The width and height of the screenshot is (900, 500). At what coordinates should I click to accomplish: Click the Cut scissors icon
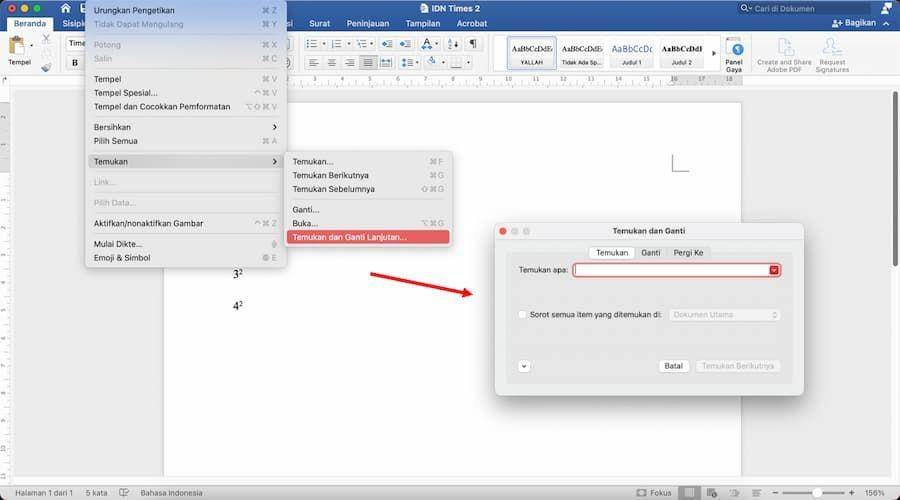pyautogui.click(x=46, y=40)
